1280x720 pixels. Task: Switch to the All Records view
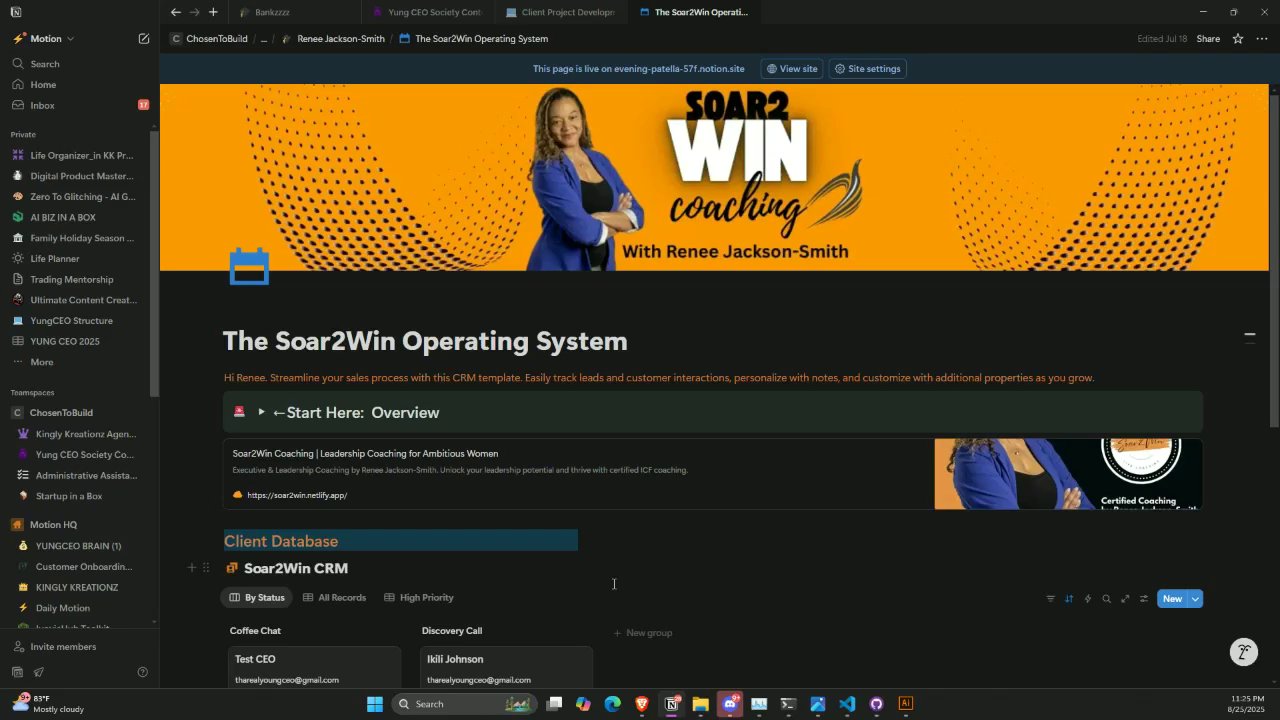click(334, 598)
